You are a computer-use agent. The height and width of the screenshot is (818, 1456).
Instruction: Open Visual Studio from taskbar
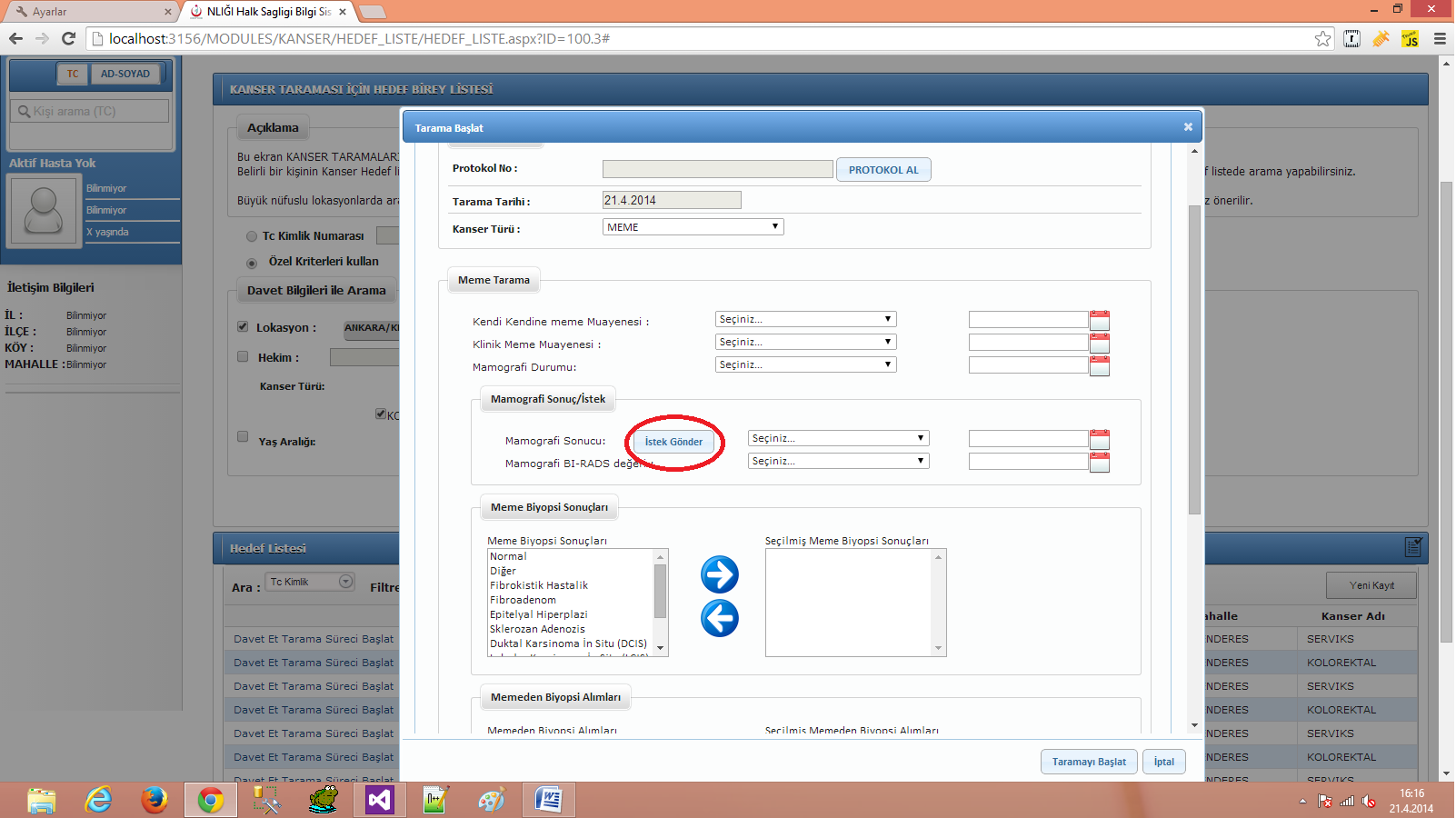click(x=379, y=800)
